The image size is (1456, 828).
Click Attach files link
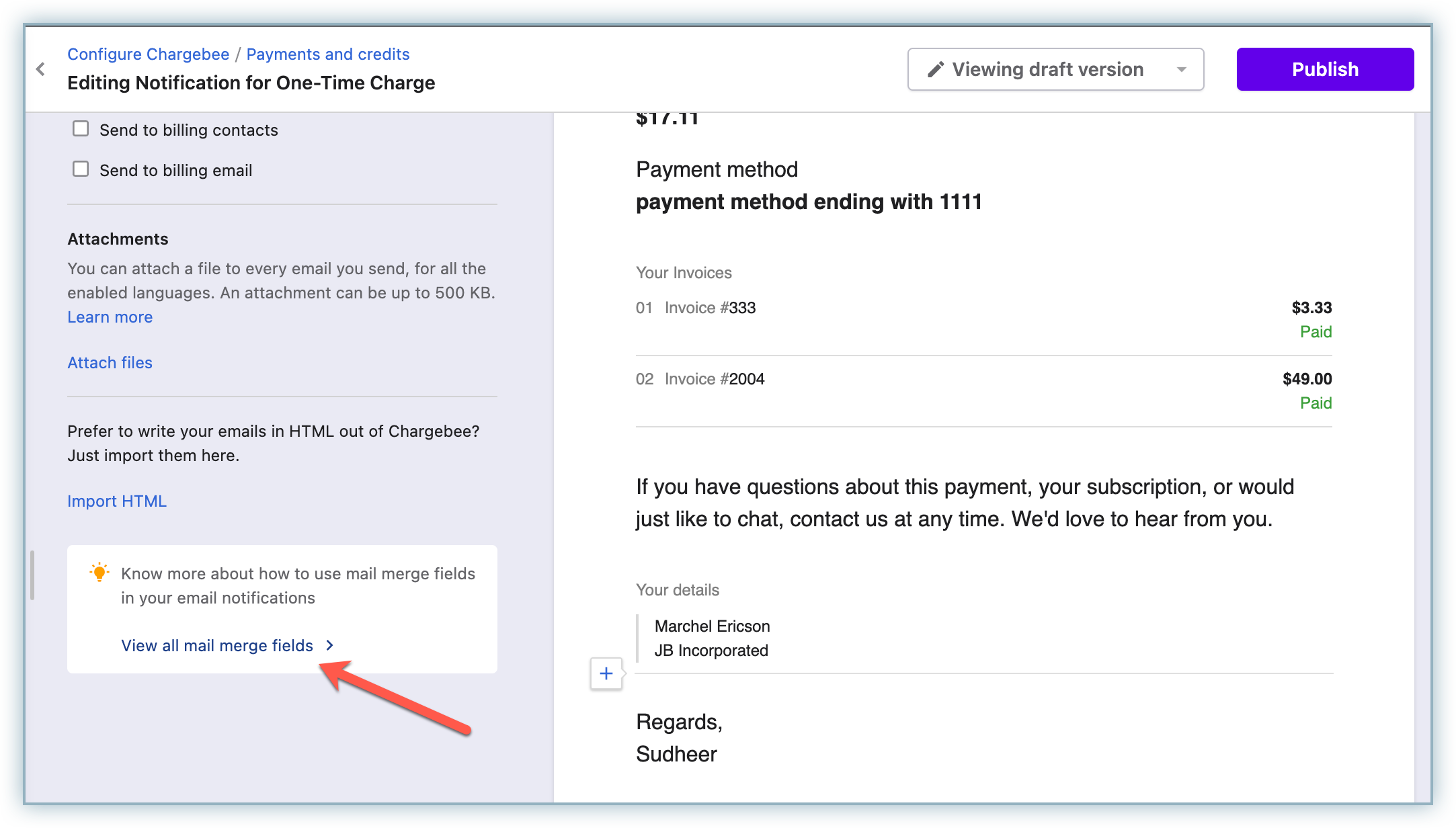point(110,362)
